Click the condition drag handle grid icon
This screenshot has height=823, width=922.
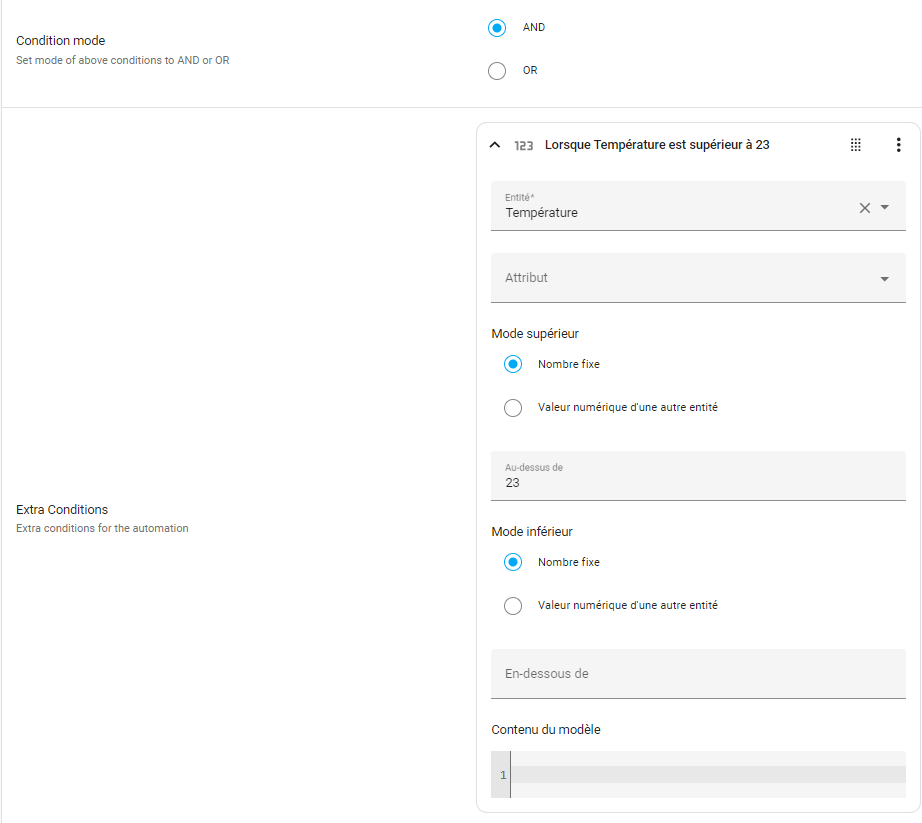[x=856, y=145]
